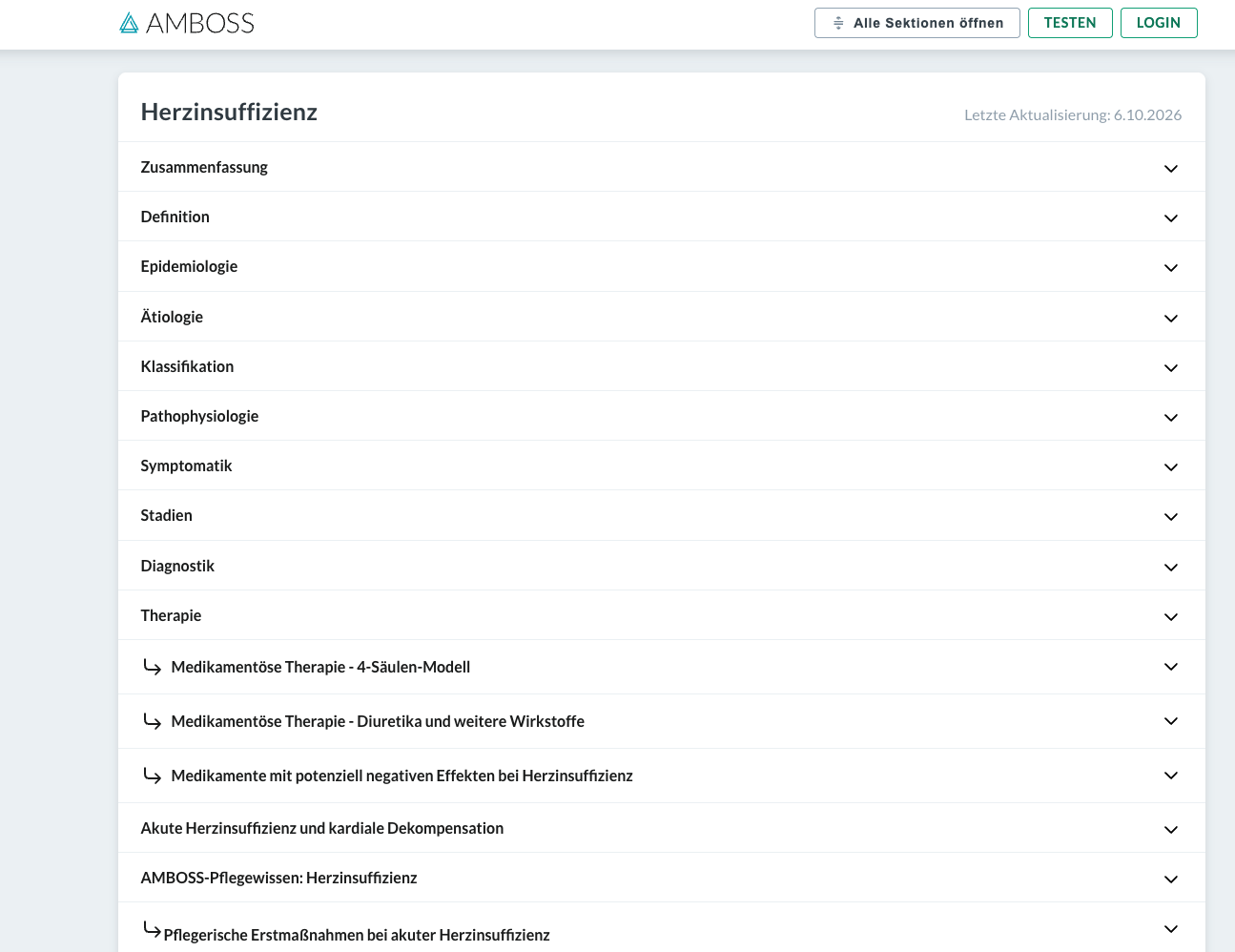The height and width of the screenshot is (952, 1235).
Task: Click the Herzinsuffizienz article heading
Action: click(x=229, y=112)
